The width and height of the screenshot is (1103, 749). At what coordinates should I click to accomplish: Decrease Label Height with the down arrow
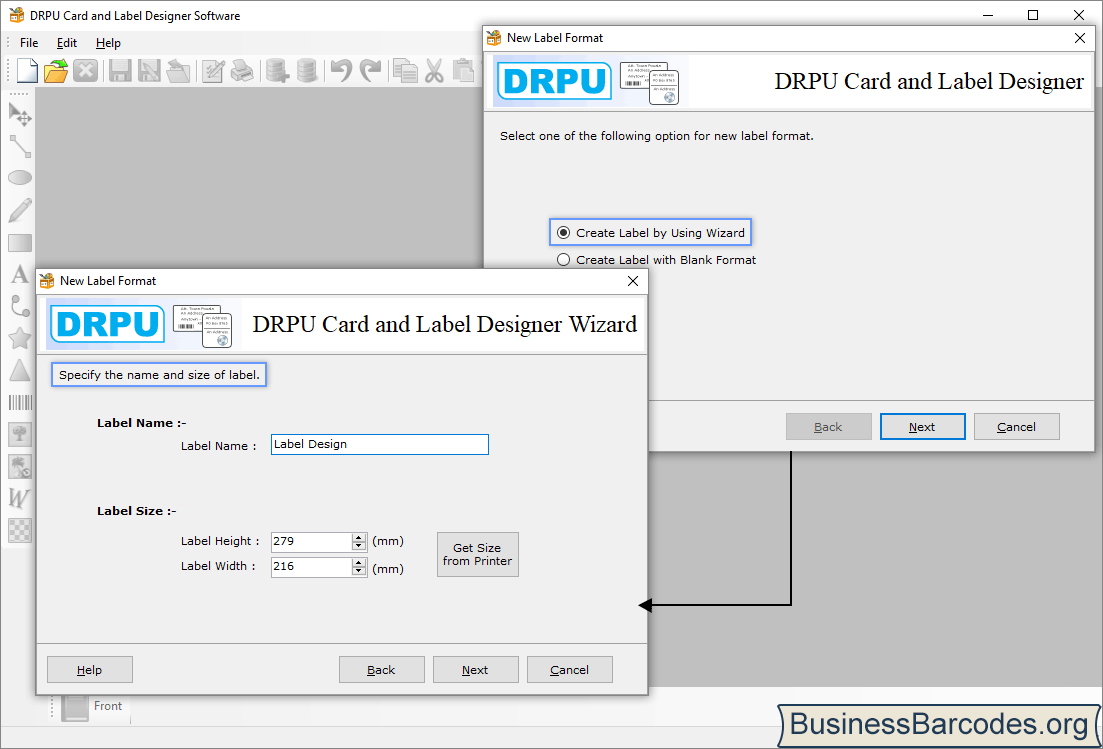click(x=359, y=546)
